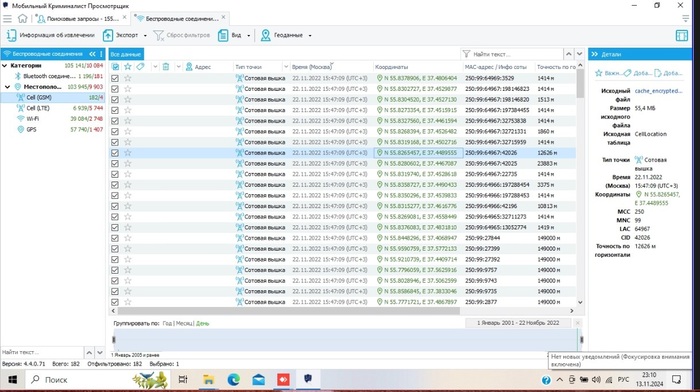Collapse the Беспроводные соединения left panel
700x392 pixels.
92,54
